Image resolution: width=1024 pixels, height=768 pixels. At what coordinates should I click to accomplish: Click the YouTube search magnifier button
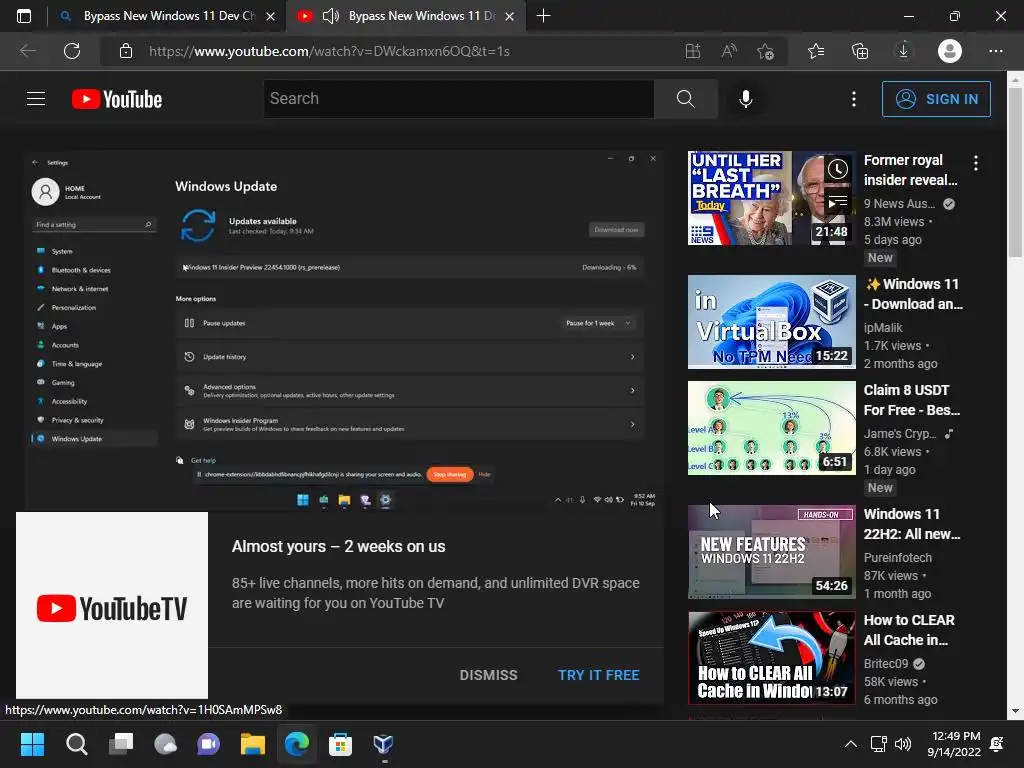pyautogui.click(x=686, y=99)
